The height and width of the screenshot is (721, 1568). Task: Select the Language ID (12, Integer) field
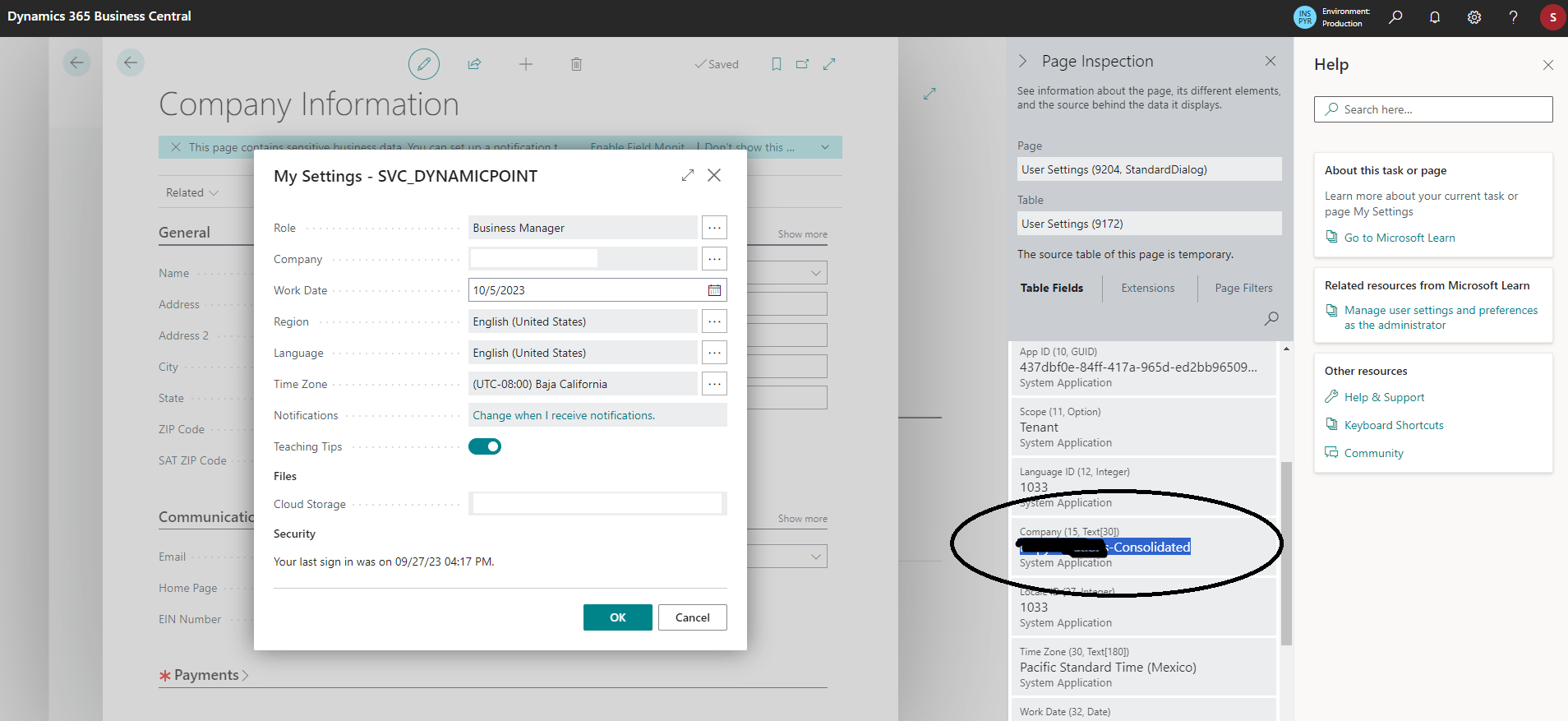point(1143,488)
